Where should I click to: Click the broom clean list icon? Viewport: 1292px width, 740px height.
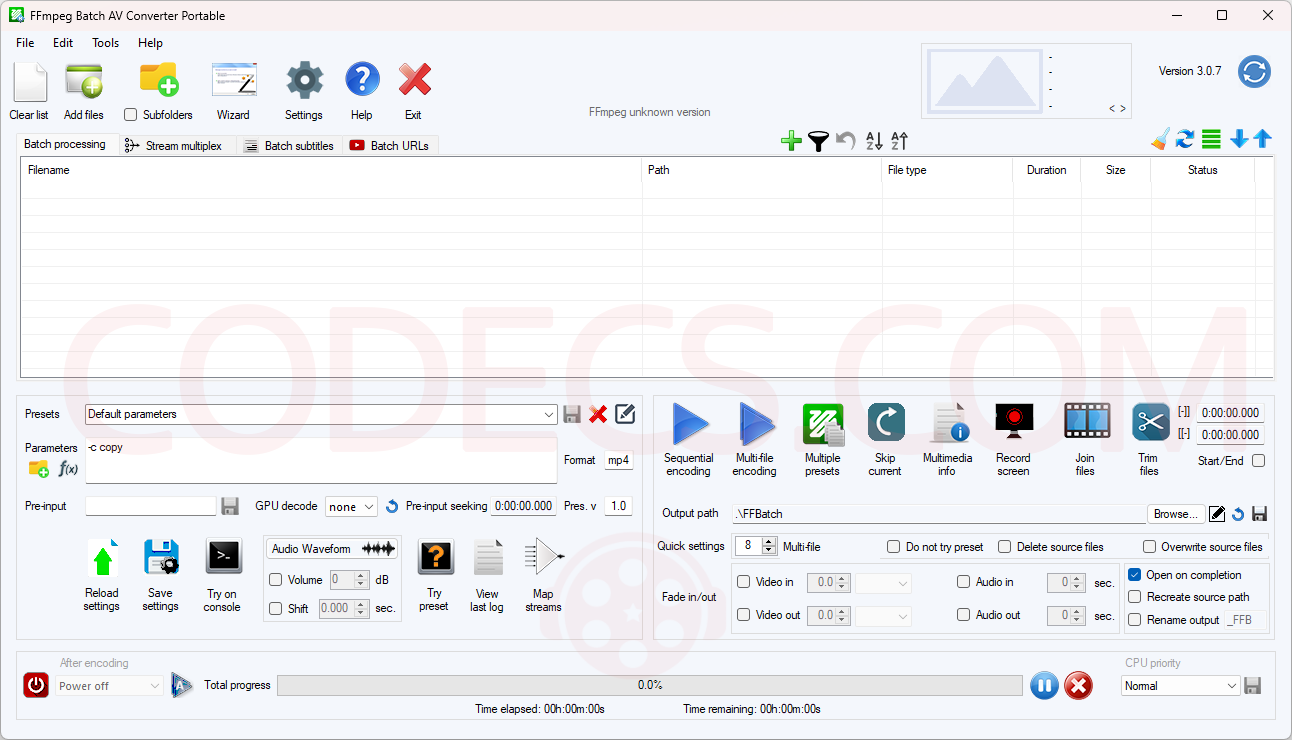point(1160,139)
